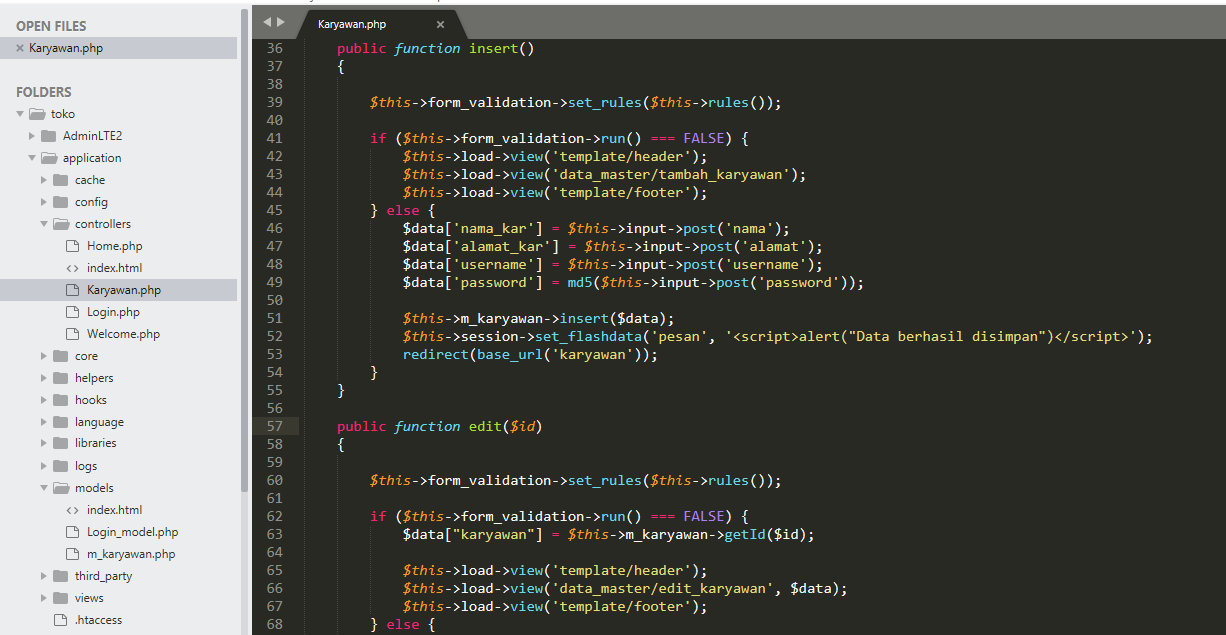
Task: Open Login_model.php in the models folder
Action: (132, 532)
